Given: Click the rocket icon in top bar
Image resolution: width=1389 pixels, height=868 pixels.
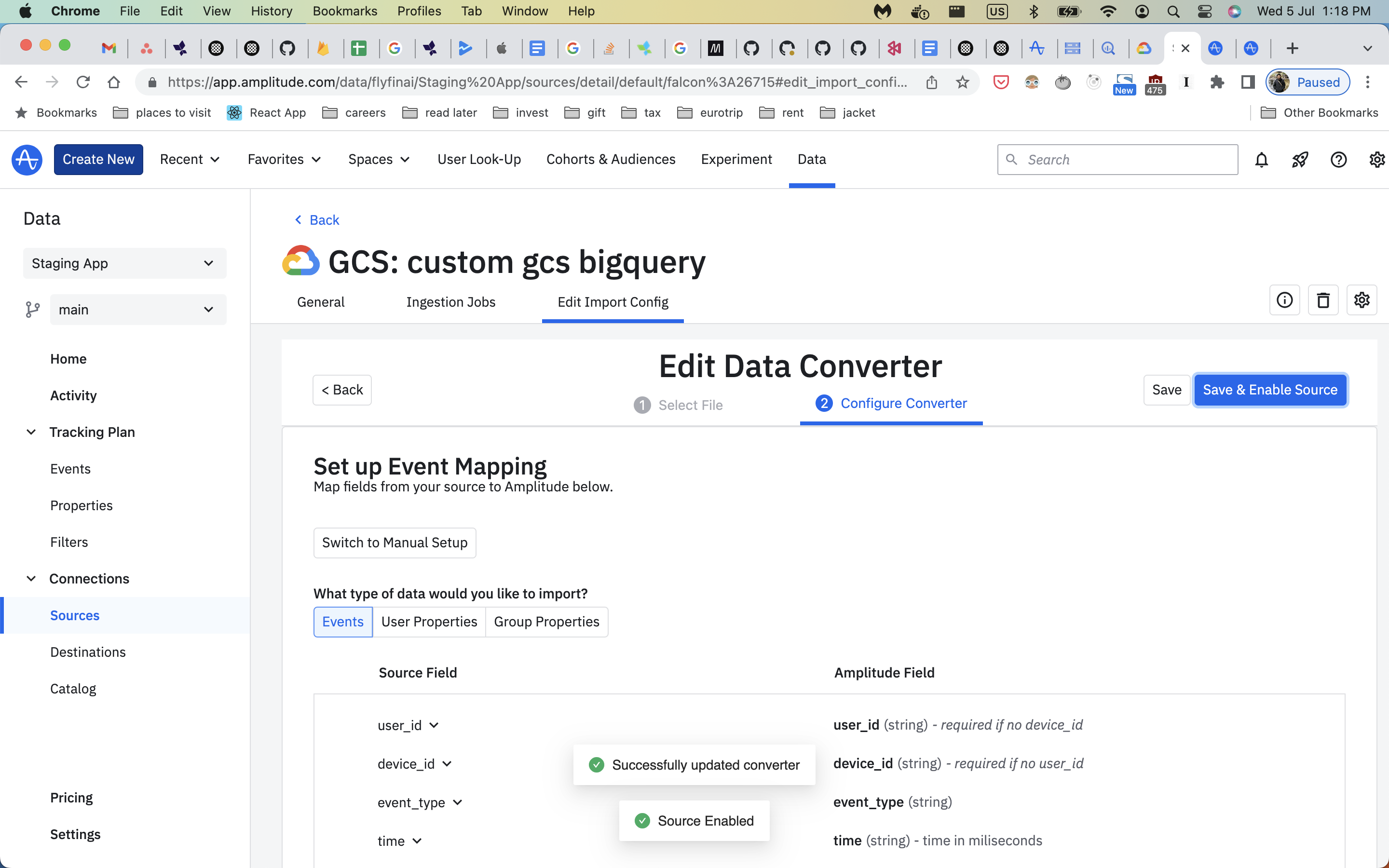Looking at the screenshot, I should (x=1299, y=160).
